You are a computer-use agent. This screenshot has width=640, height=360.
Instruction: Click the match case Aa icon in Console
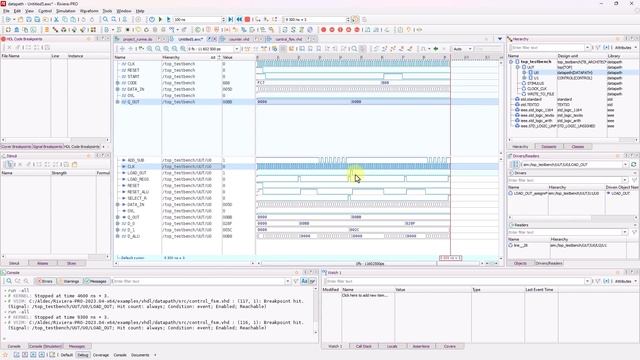tap(304, 281)
